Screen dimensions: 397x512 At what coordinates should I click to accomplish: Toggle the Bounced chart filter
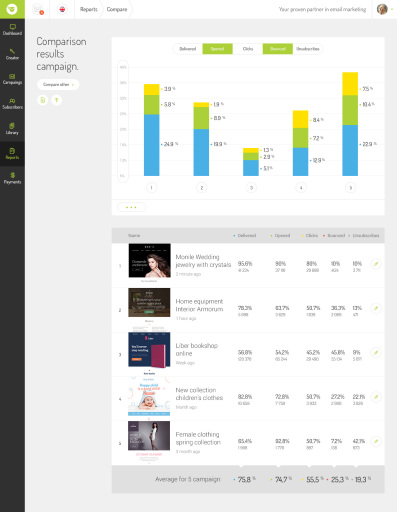click(278, 49)
